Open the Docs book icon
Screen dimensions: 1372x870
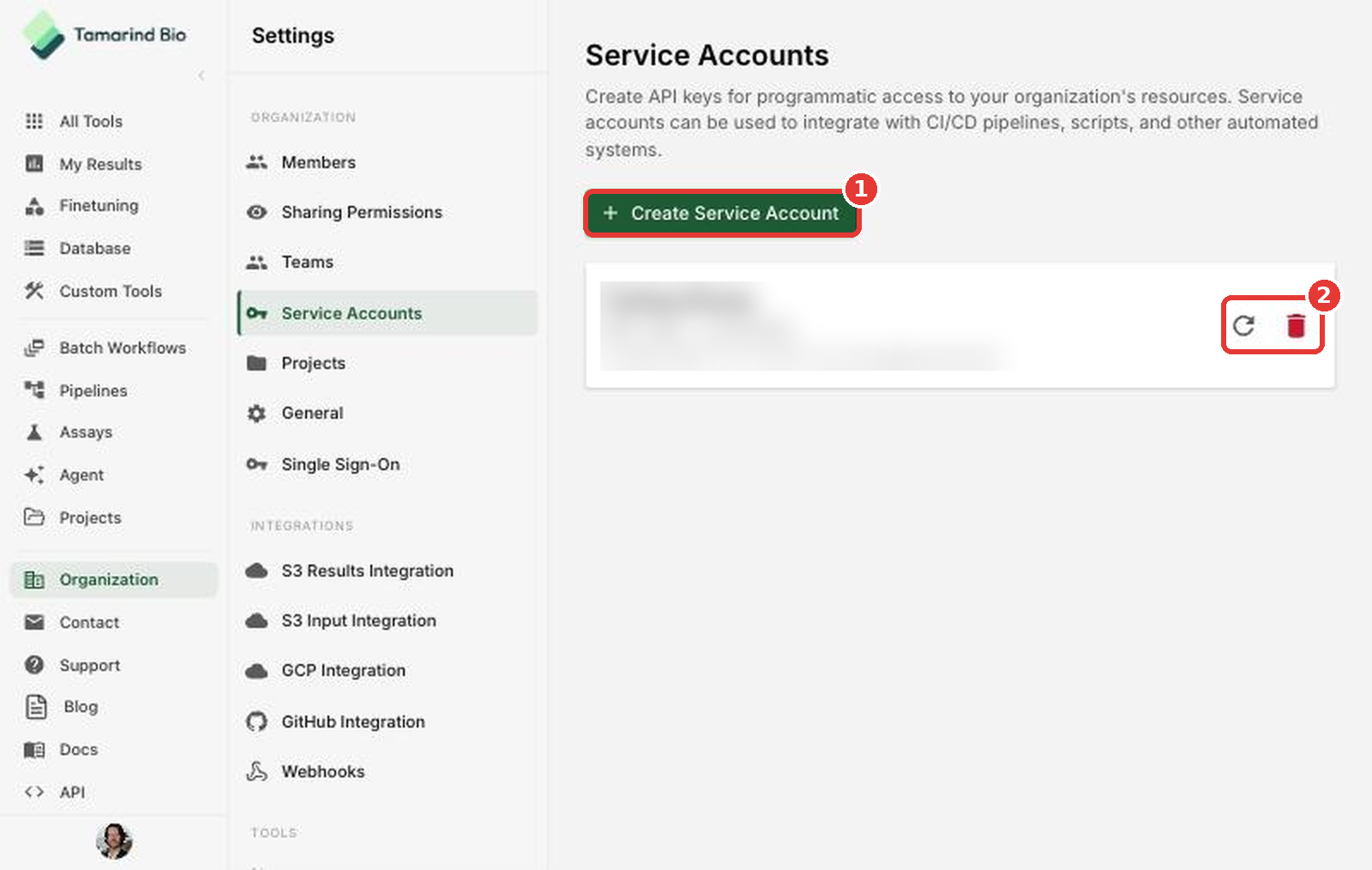tap(34, 750)
